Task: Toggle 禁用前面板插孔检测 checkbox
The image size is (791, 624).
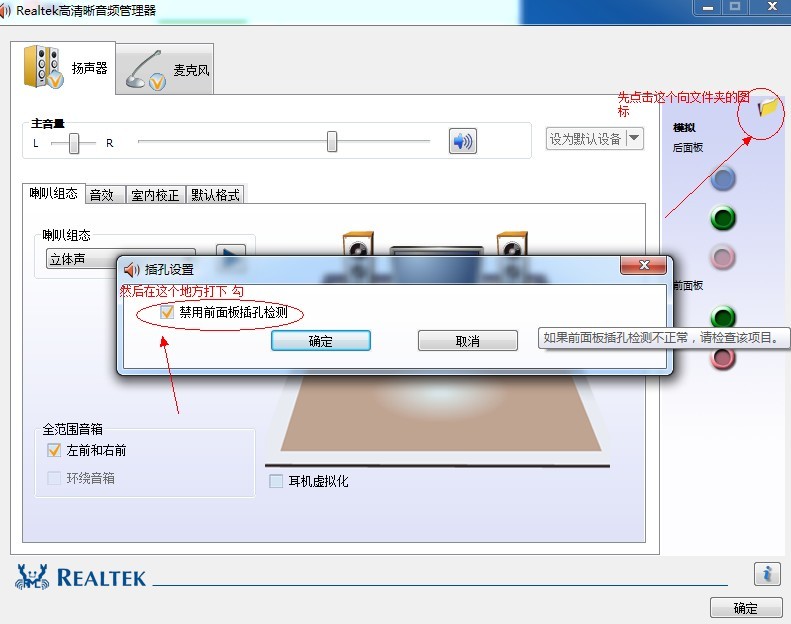Action: [167, 312]
